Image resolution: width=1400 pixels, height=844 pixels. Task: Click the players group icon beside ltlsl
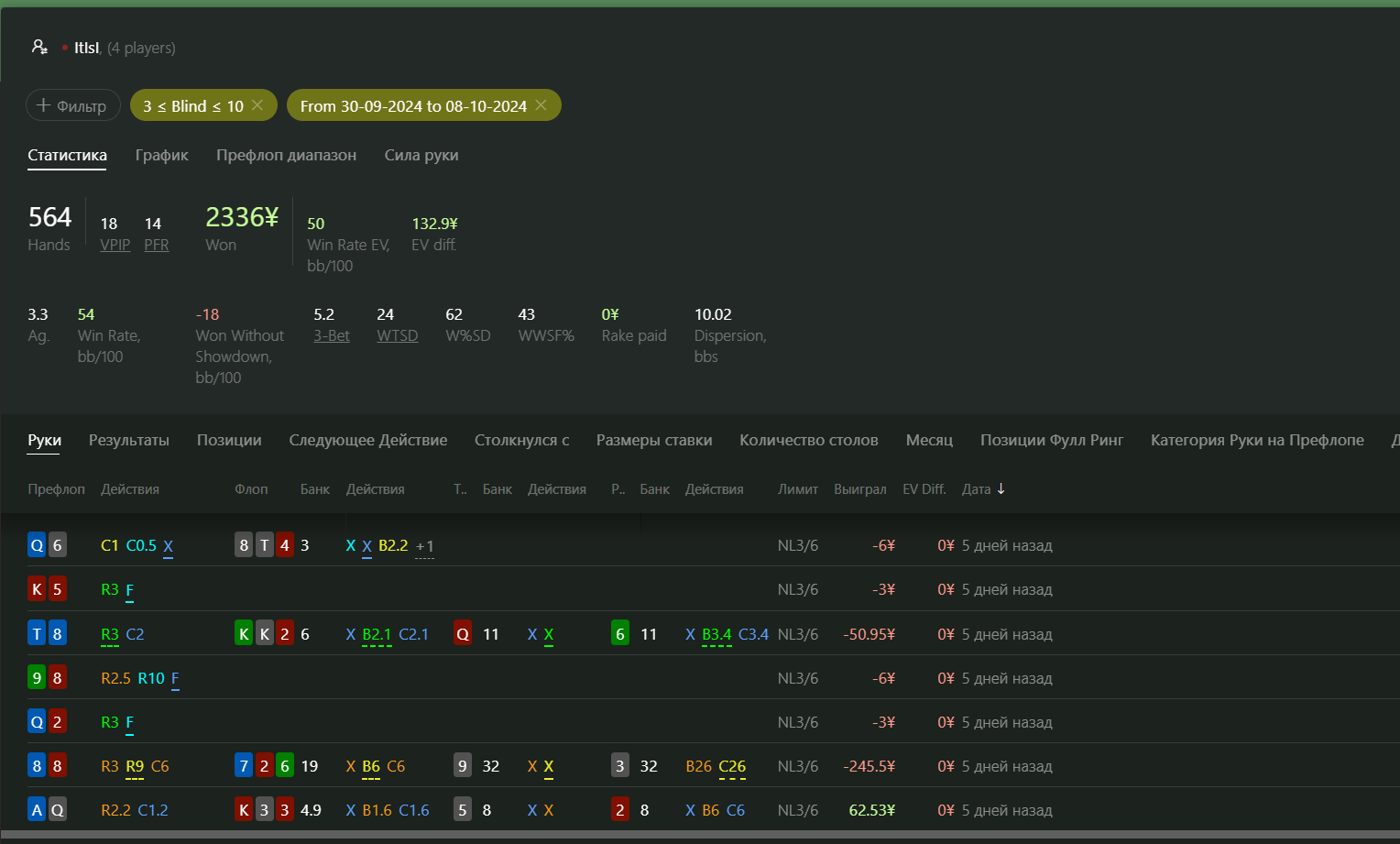tap(39, 47)
